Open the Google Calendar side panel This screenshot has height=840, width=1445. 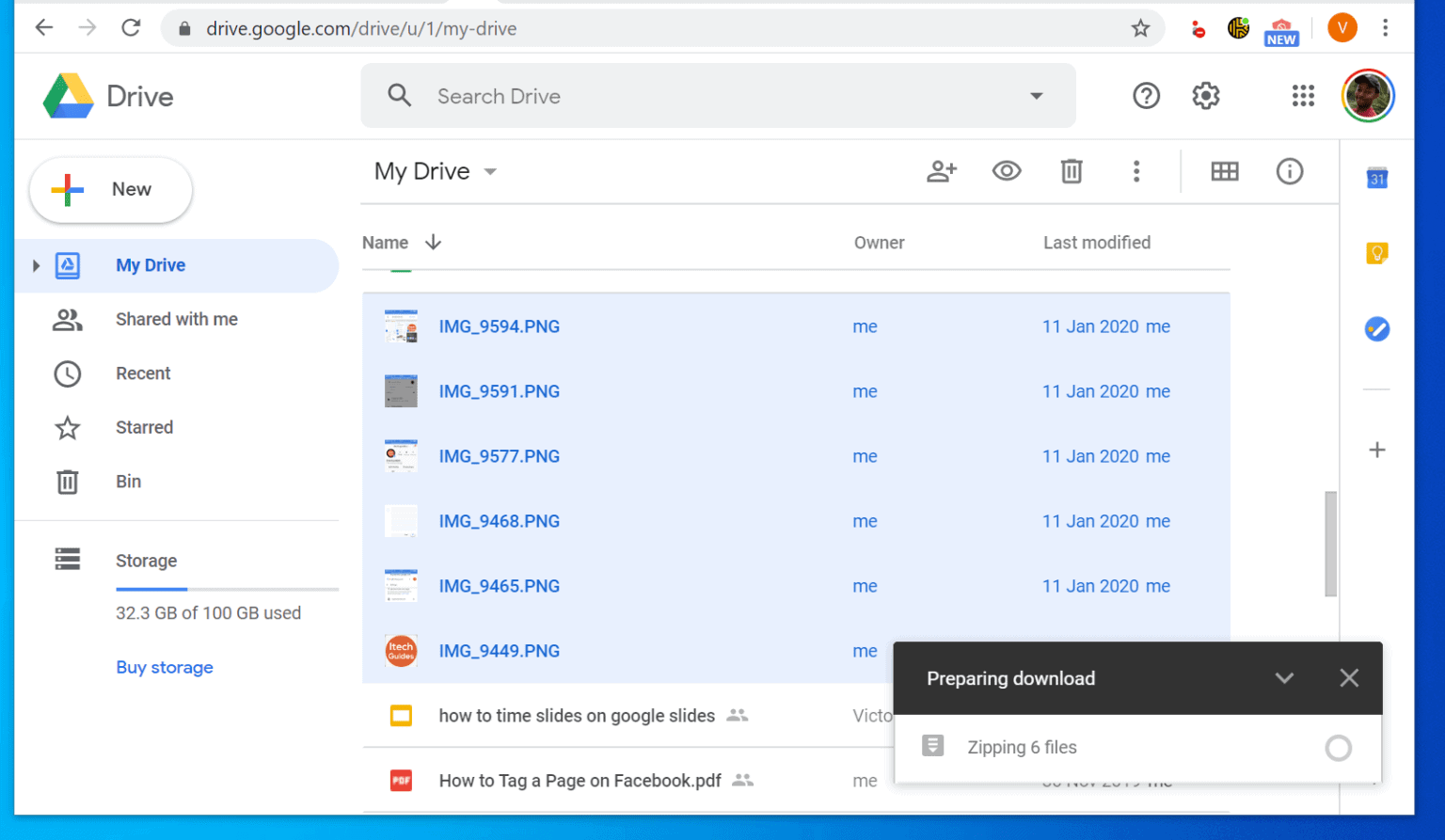(x=1376, y=178)
